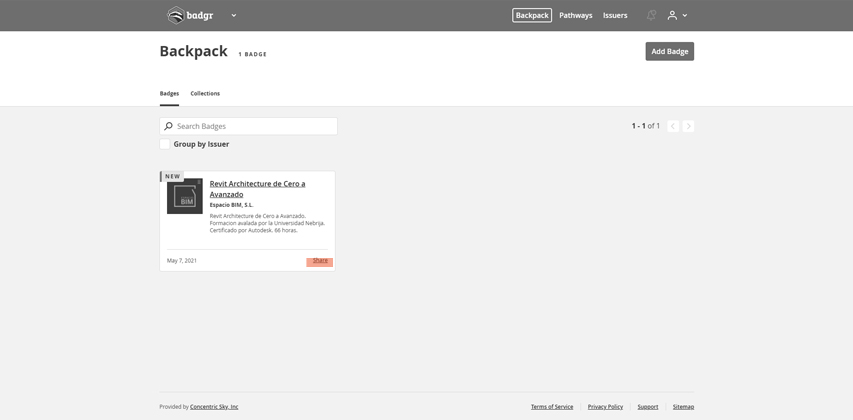Viewport: 853px width, 420px height.
Task: Focus the Search Badges input field
Action: 249,126
